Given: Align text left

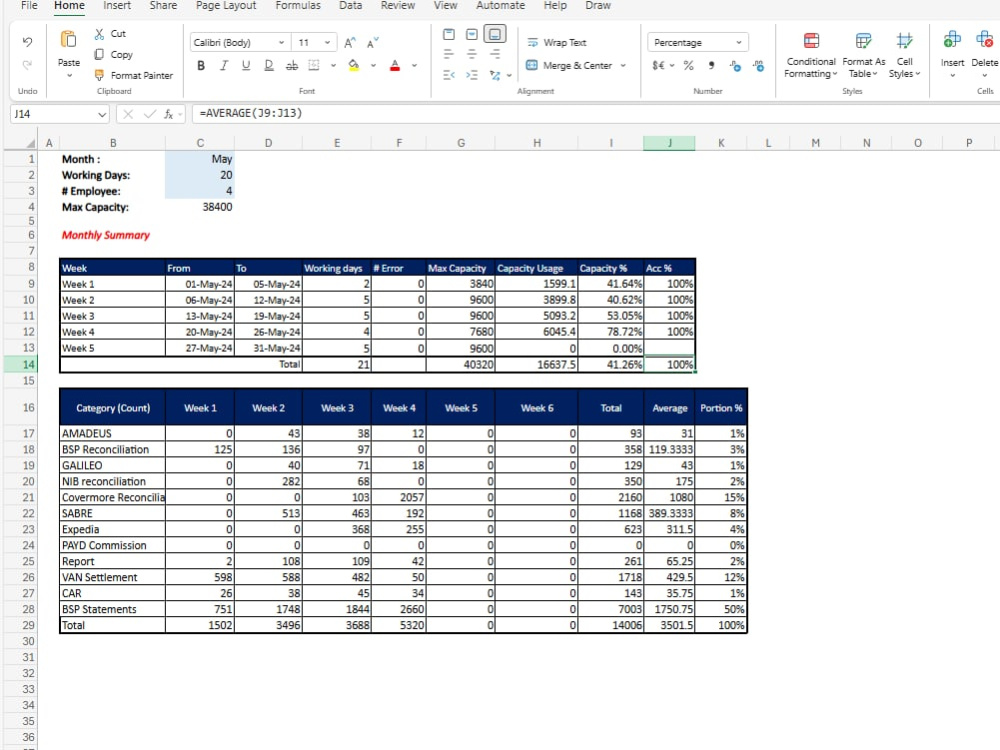Looking at the screenshot, I should click(x=449, y=54).
